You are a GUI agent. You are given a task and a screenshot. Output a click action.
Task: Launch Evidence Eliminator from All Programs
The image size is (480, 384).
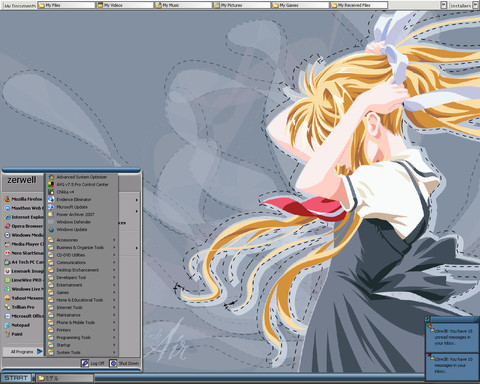pos(82,199)
